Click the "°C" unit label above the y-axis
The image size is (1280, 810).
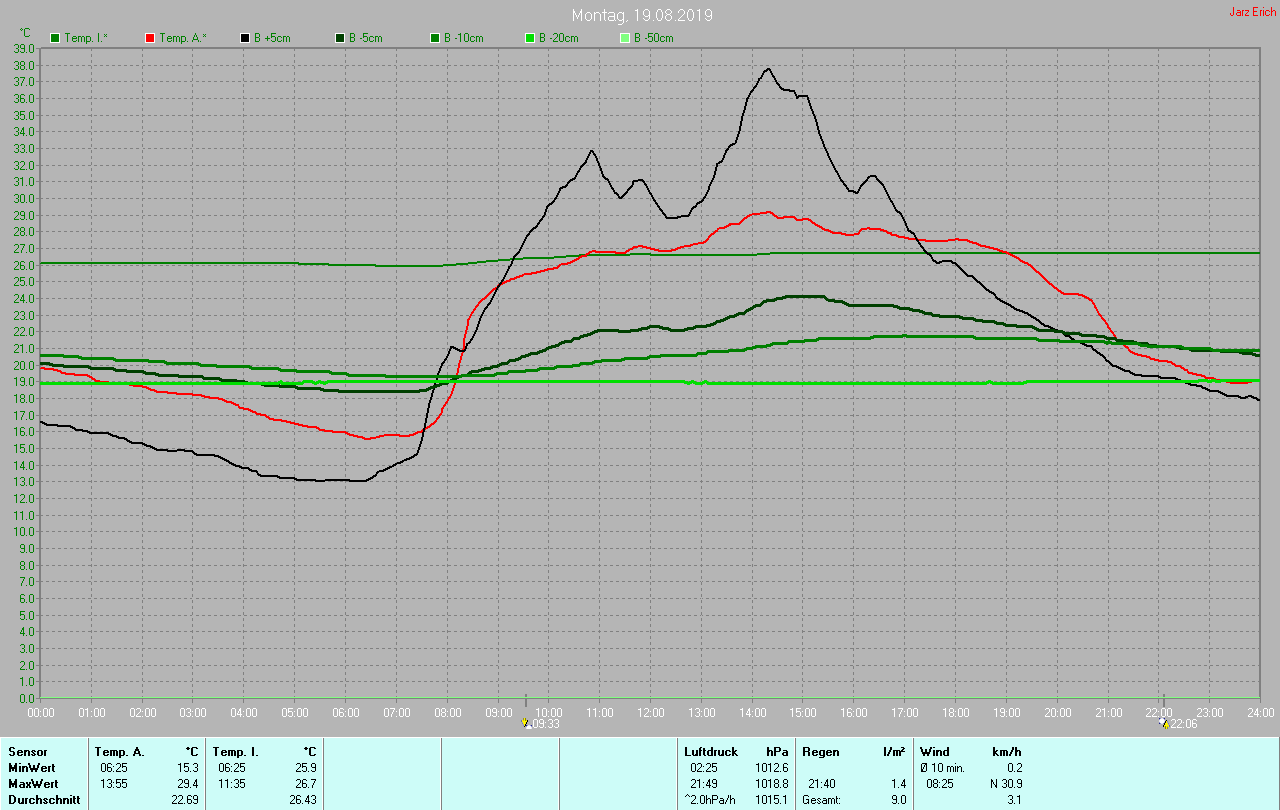tap(25, 33)
